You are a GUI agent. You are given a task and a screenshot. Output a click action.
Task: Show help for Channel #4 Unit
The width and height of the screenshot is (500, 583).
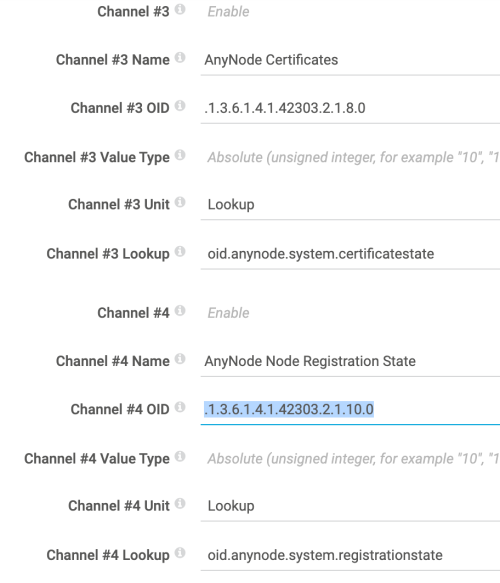(180, 503)
